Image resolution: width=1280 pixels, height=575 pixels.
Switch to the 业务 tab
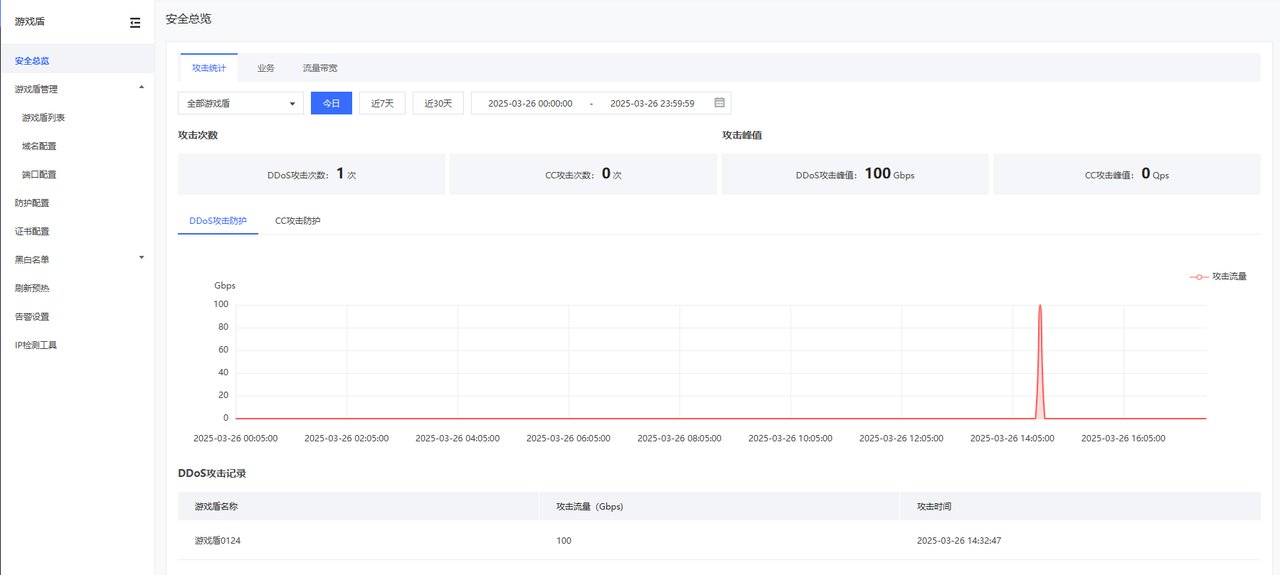(x=265, y=68)
